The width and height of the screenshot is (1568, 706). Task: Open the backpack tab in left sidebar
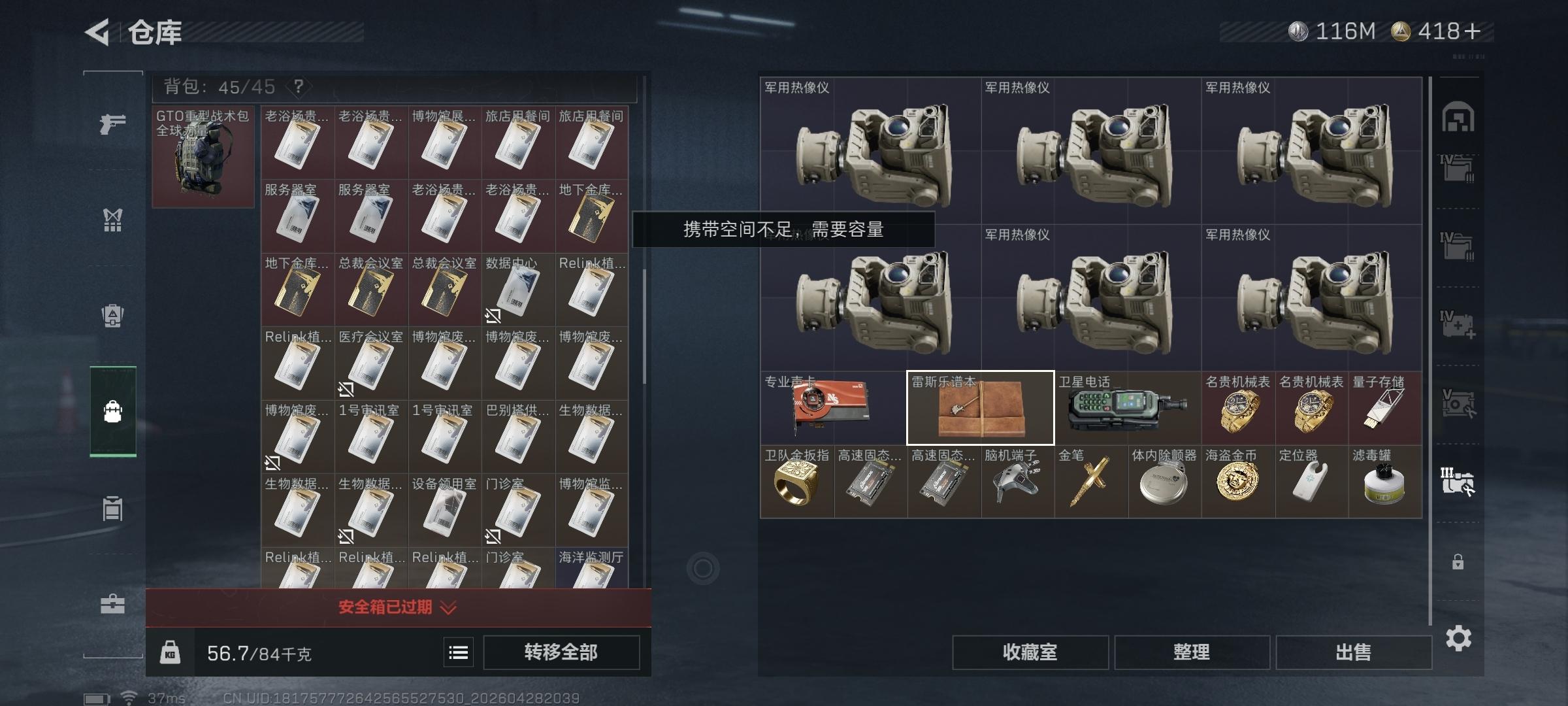pos(113,411)
